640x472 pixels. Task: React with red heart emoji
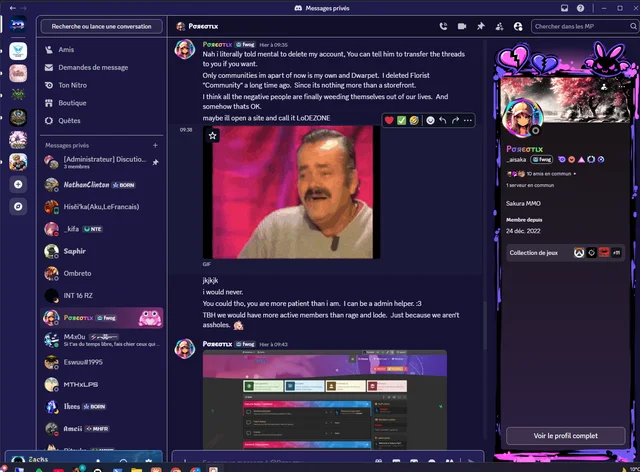pos(389,120)
